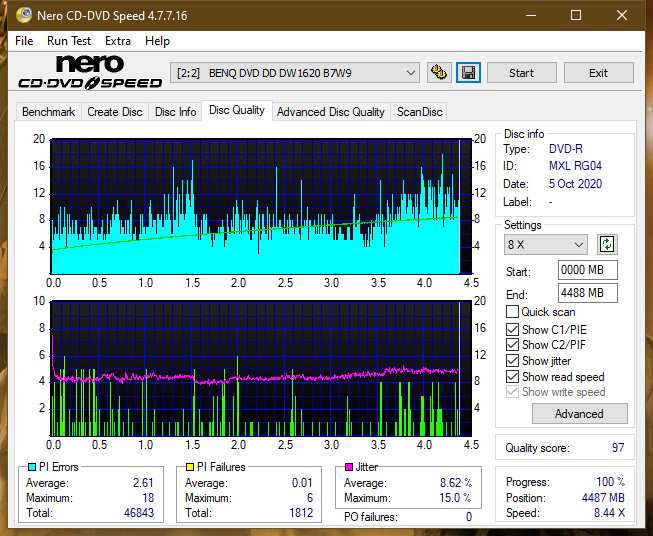Click PI Failures total 1812
The image size is (653, 536).
[x=301, y=513]
